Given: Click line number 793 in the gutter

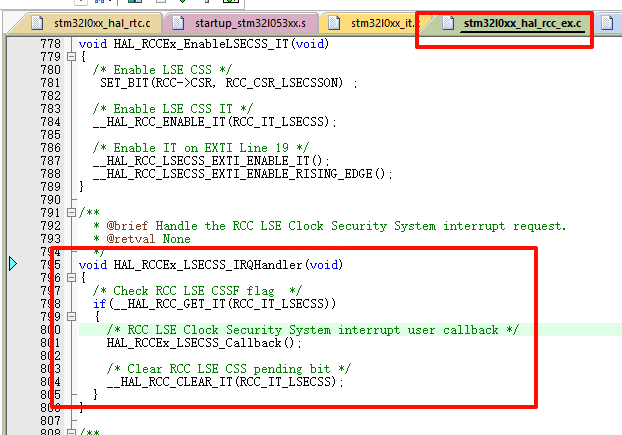Looking at the screenshot, I should tap(50, 239).
